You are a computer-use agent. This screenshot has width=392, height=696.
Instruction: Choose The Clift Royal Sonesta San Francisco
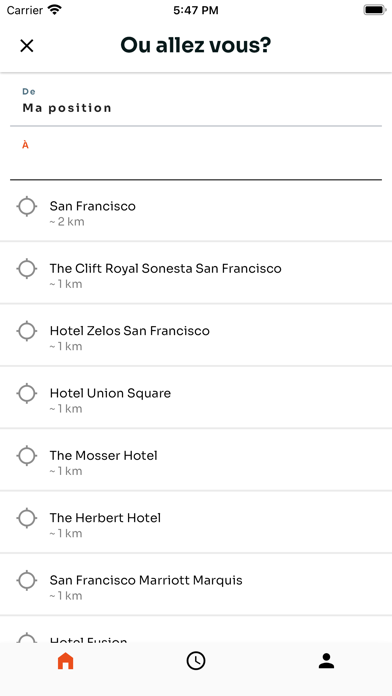[x=196, y=273]
